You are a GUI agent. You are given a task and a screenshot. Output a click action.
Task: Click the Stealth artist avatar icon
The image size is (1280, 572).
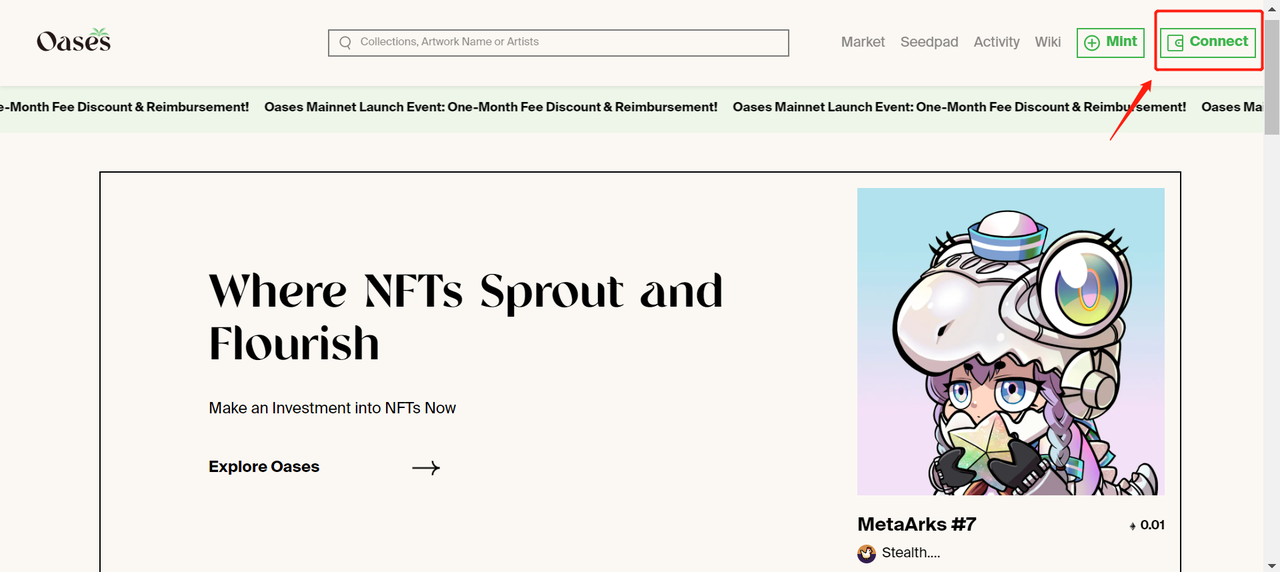866,553
